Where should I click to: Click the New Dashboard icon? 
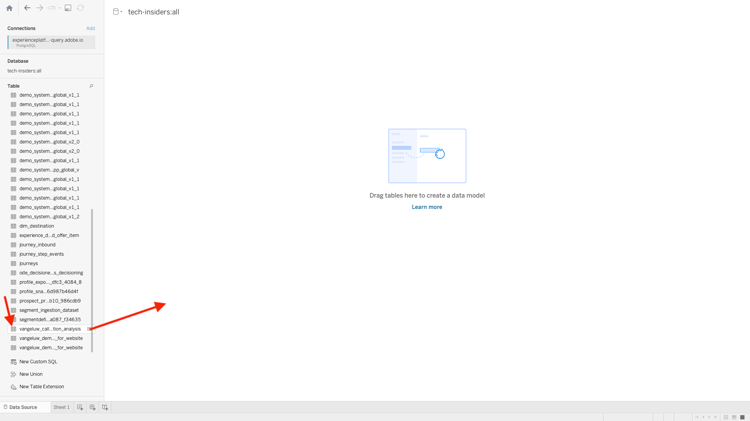[x=92, y=407]
